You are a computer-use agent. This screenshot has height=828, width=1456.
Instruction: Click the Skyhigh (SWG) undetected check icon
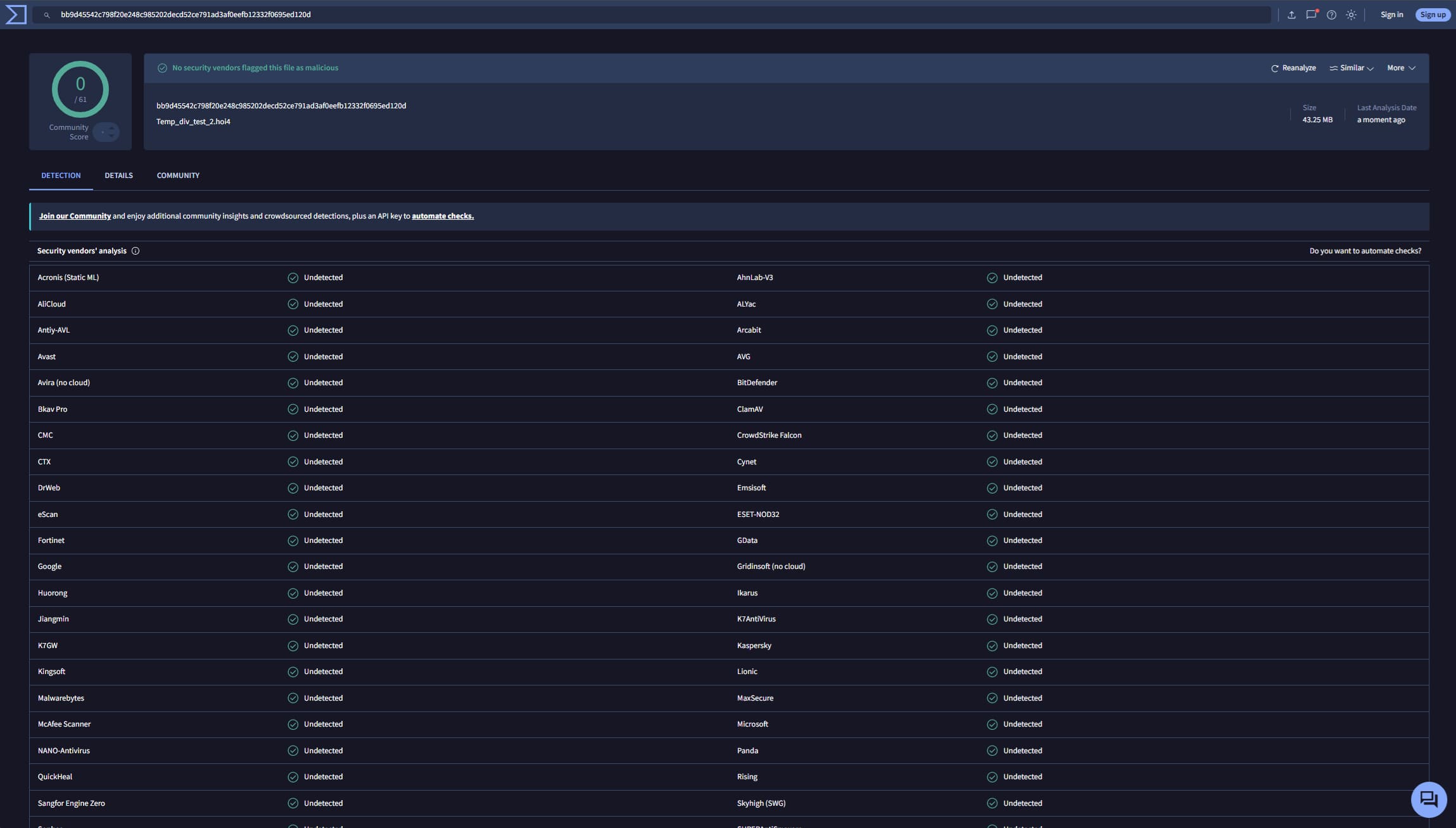point(992,803)
